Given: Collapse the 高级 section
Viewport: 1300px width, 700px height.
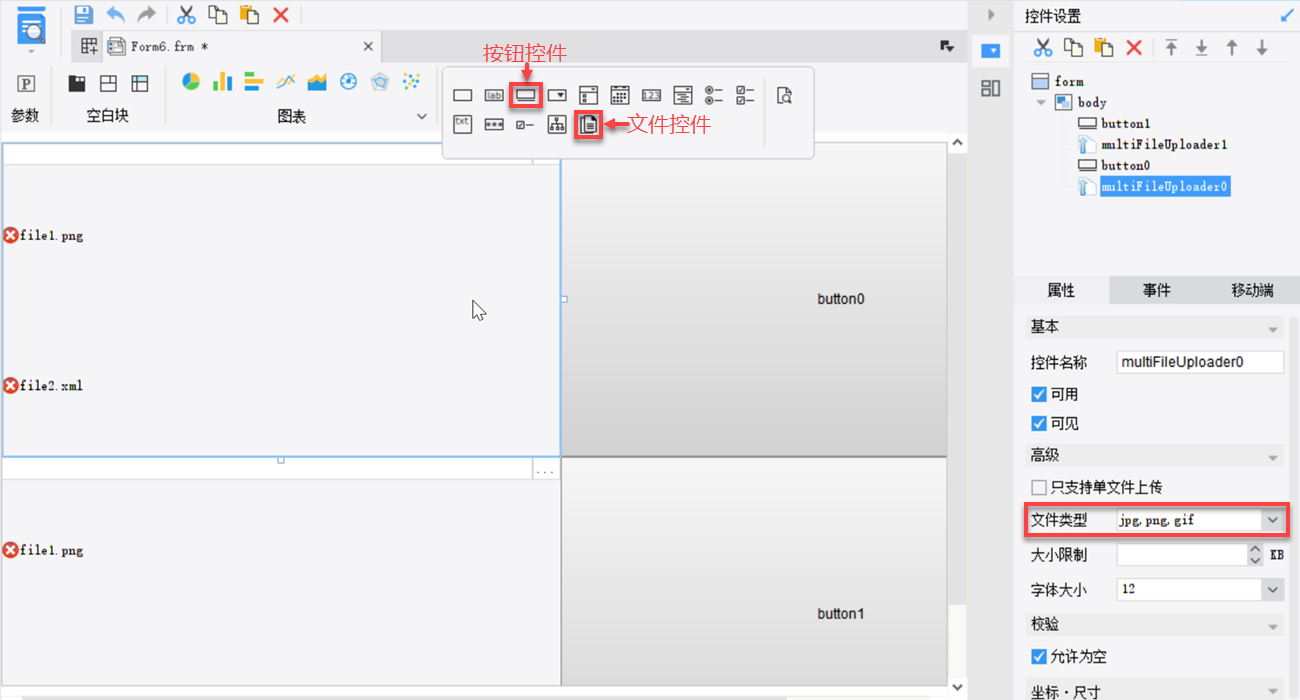Looking at the screenshot, I should [1273, 457].
